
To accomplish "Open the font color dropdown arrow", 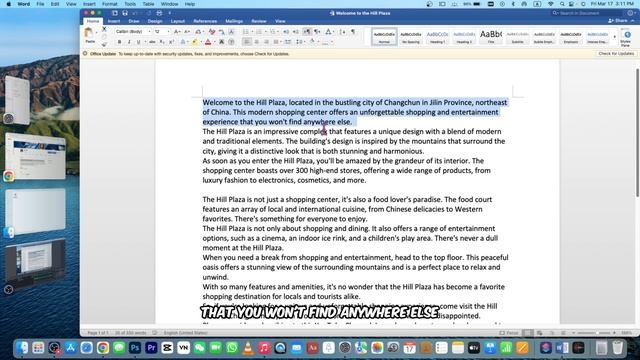I will (x=214, y=42).
